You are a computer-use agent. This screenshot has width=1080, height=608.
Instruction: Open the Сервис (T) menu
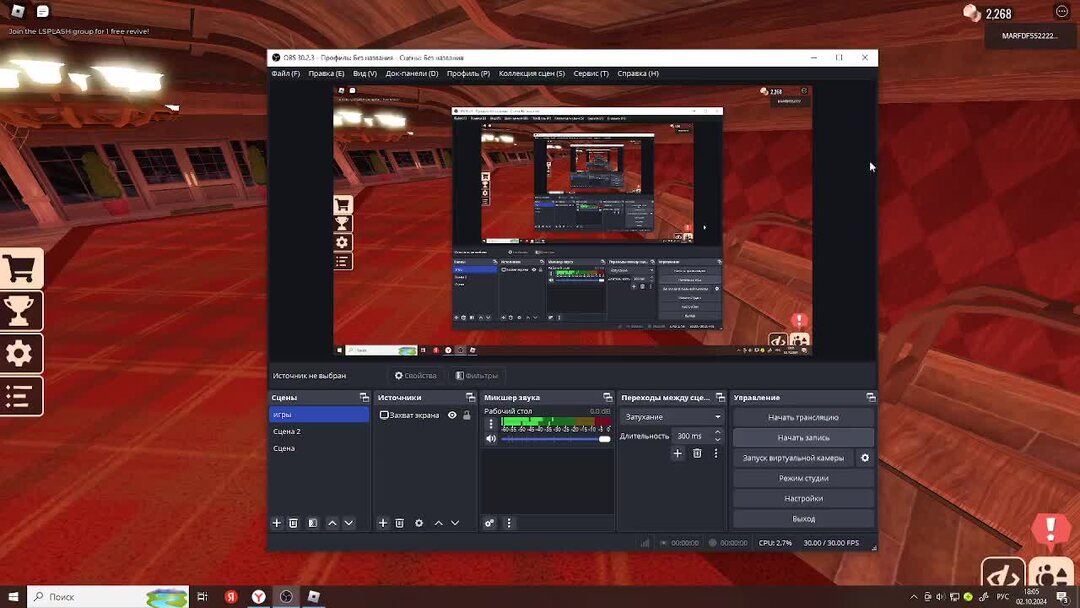pos(591,74)
